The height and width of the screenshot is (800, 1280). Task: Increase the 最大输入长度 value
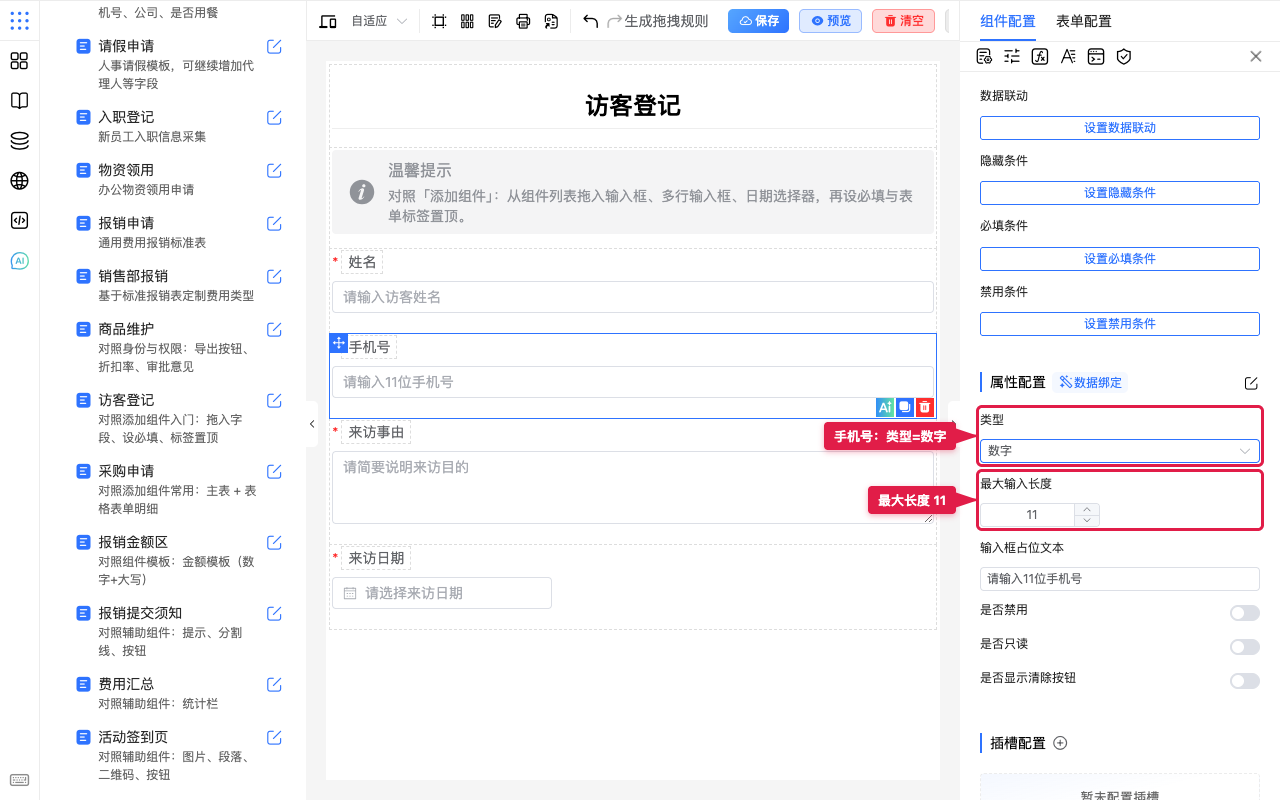[1087, 509]
